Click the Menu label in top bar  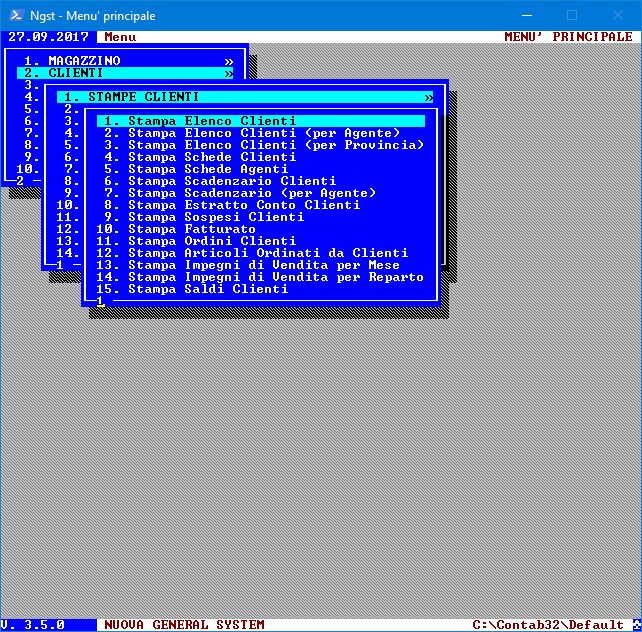(120, 37)
